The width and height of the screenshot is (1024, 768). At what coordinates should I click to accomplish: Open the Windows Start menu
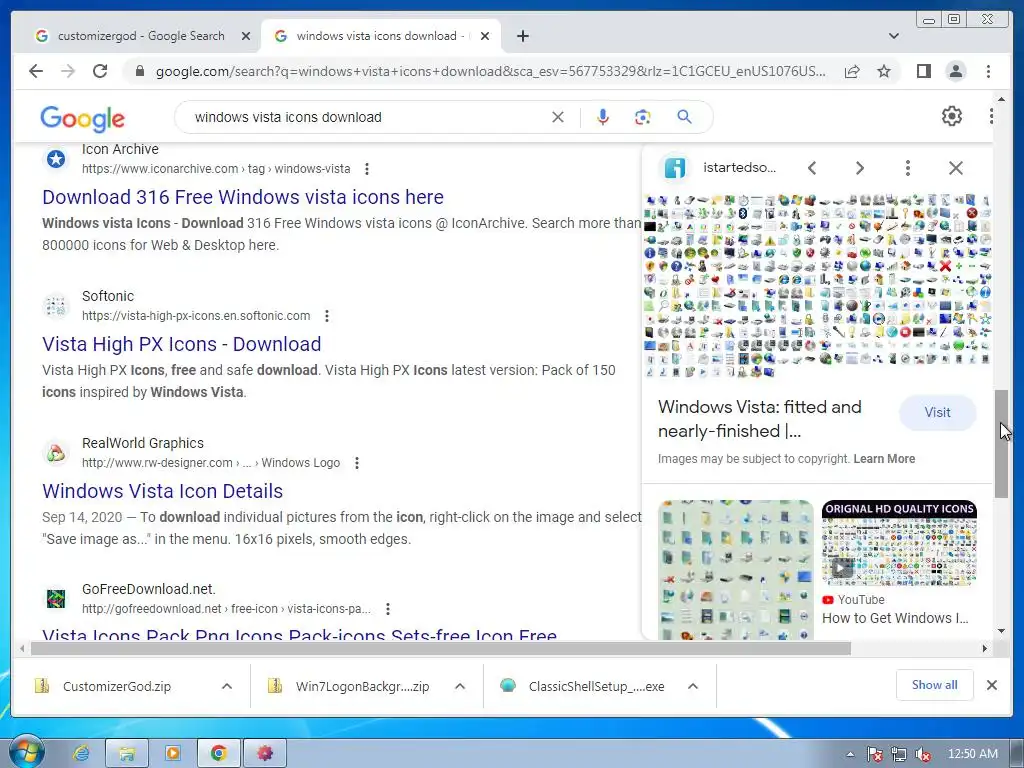point(25,752)
